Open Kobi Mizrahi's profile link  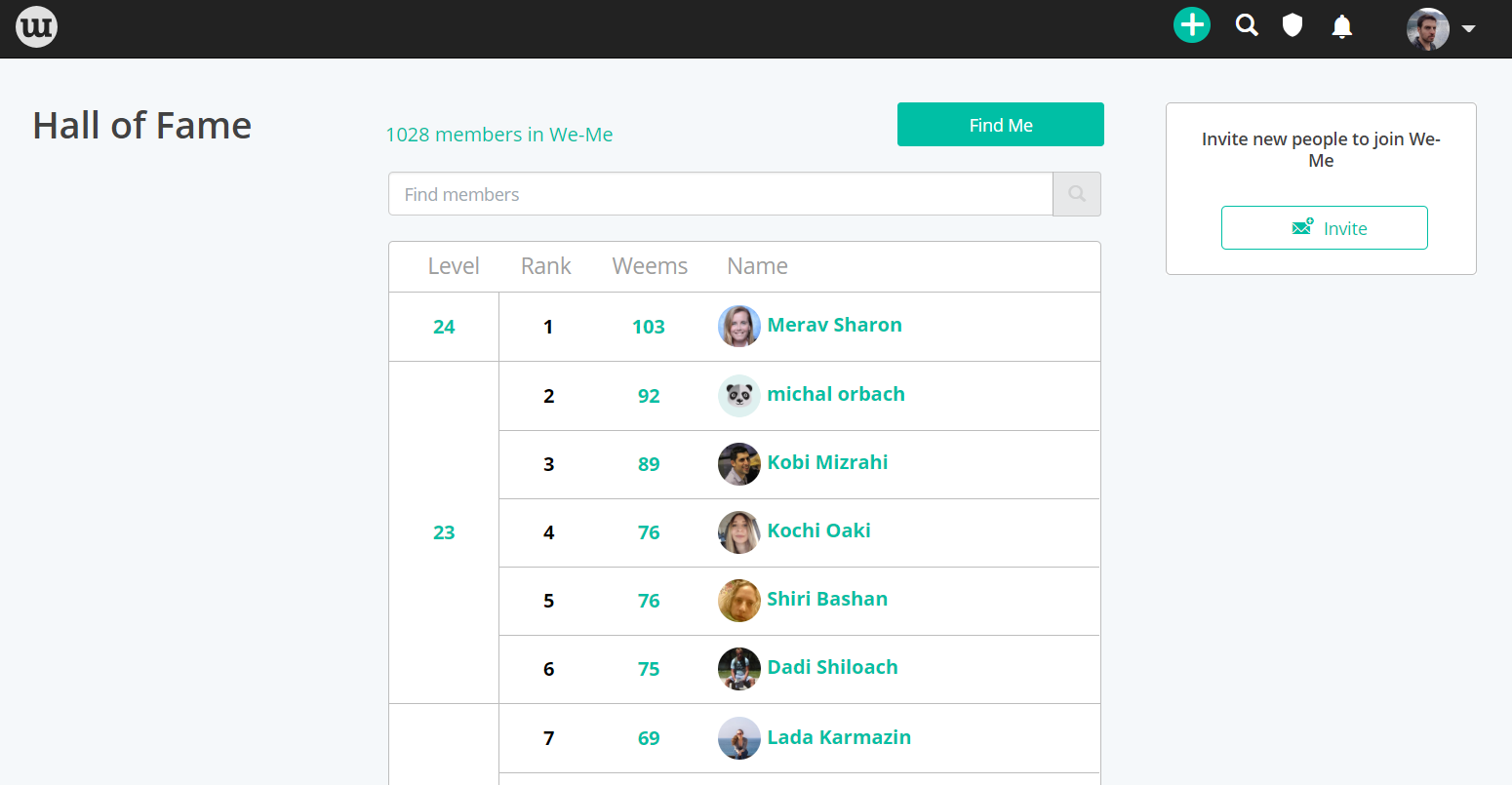coord(827,462)
